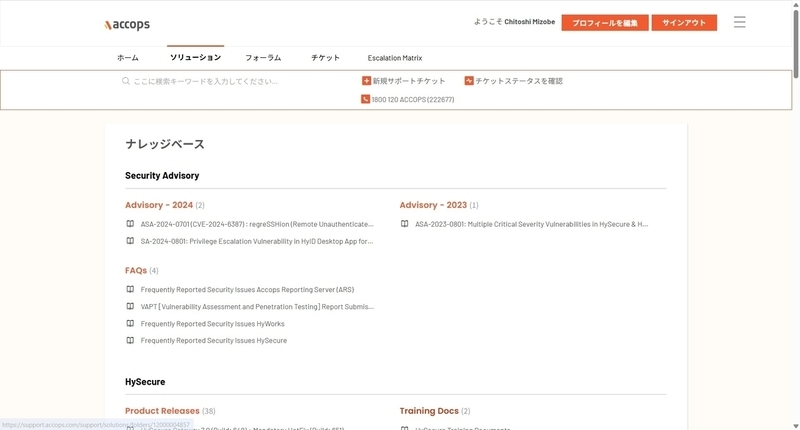The width and height of the screenshot is (800, 430).
Task: Click the Accops logo
Action: pos(127,24)
